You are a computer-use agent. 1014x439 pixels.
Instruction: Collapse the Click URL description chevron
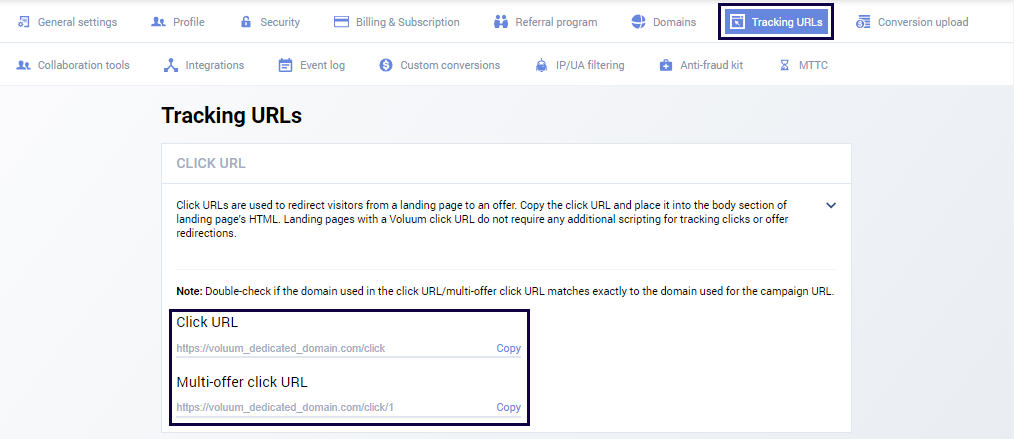pos(831,205)
